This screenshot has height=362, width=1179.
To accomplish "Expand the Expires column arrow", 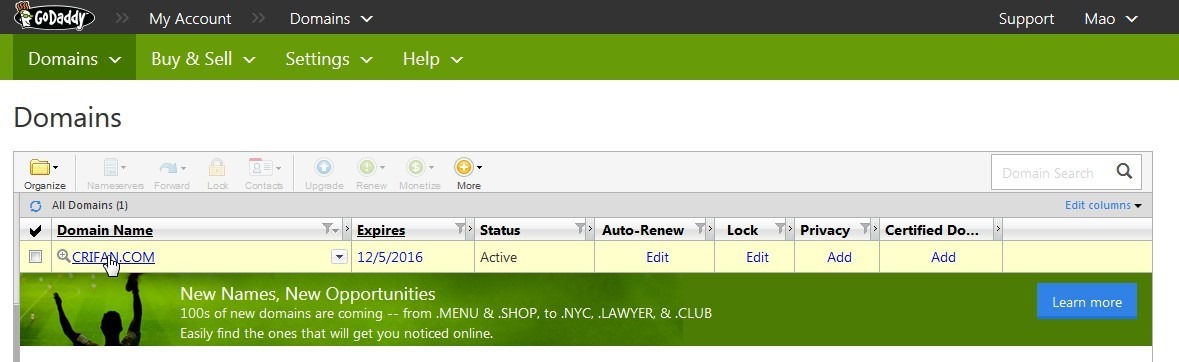I will [x=471, y=229].
